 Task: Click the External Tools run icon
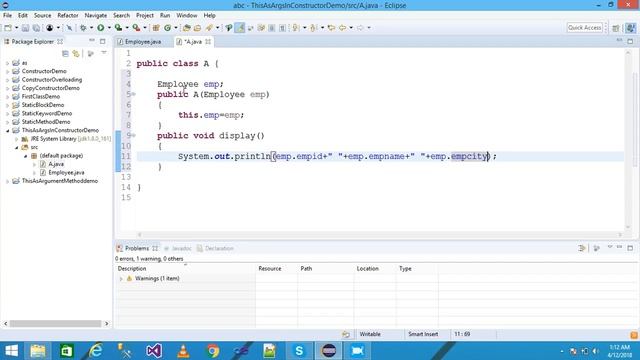coord(136,28)
